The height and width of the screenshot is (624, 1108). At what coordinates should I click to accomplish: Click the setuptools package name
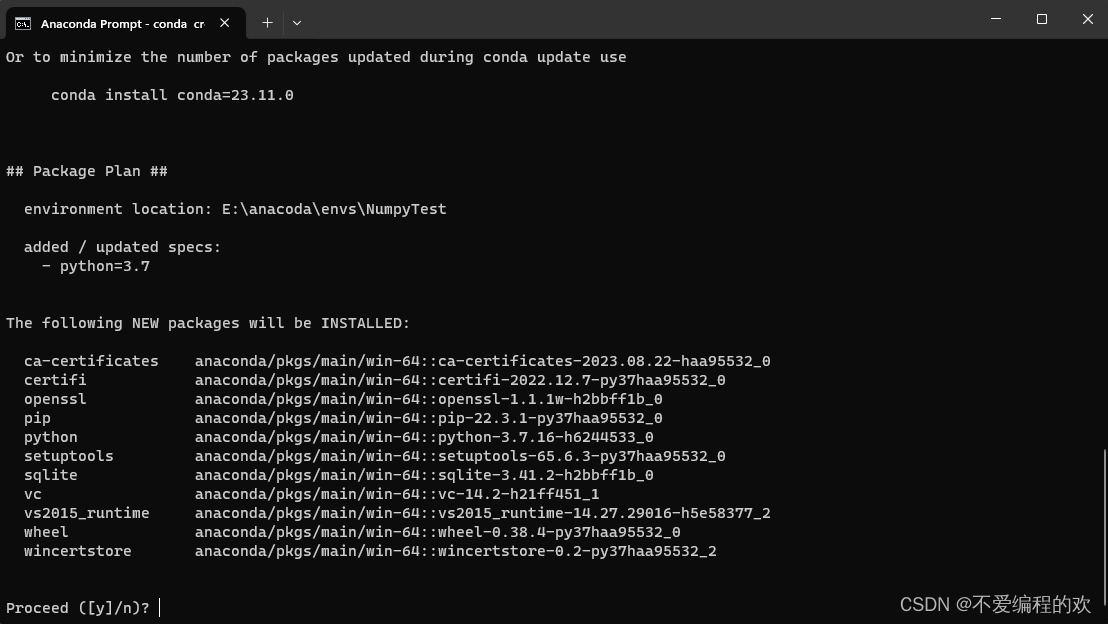[69, 457]
